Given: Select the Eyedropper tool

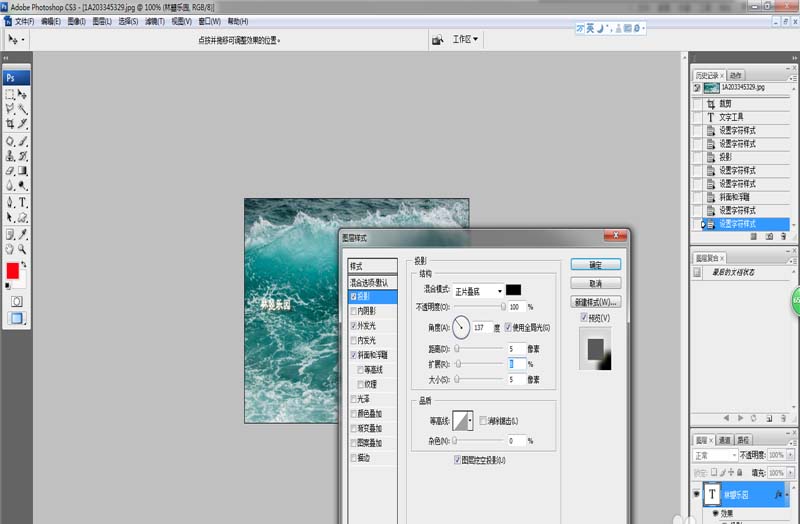Looking at the screenshot, I should coord(22,235).
